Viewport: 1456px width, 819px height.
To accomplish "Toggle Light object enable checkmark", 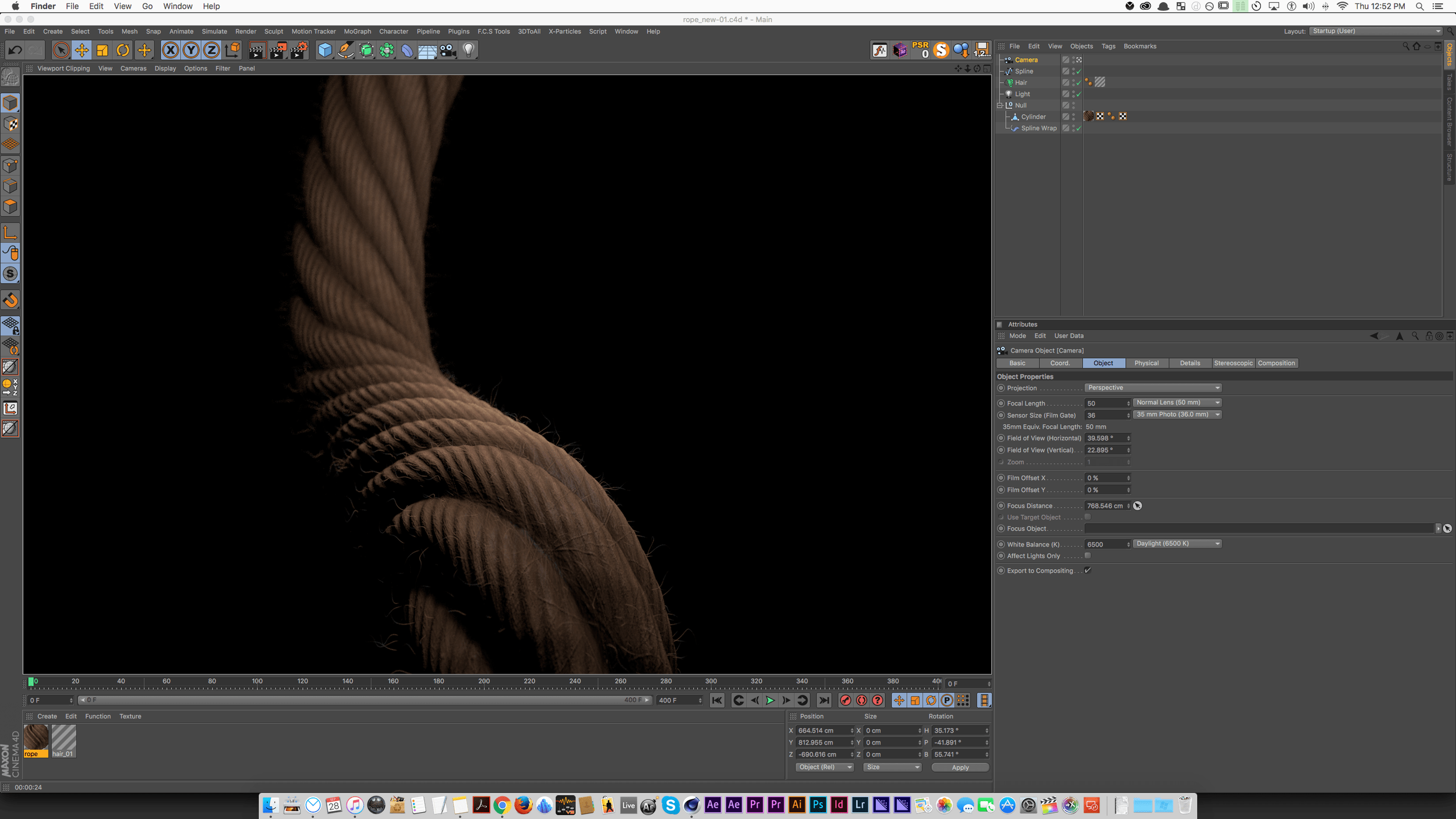I will (1078, 94).
